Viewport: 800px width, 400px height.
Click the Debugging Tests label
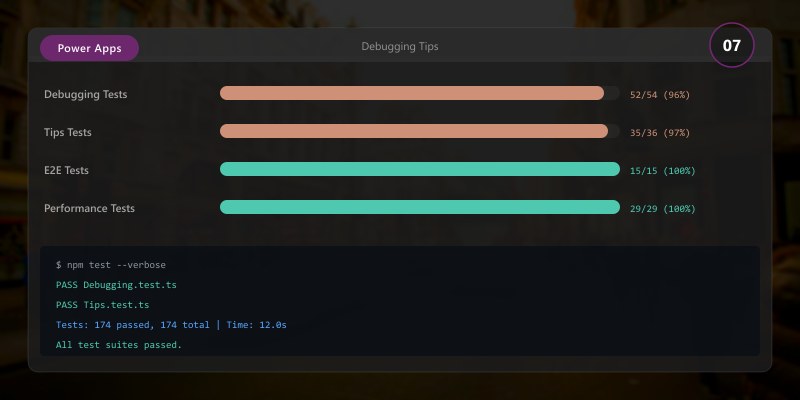pos(86,94)
